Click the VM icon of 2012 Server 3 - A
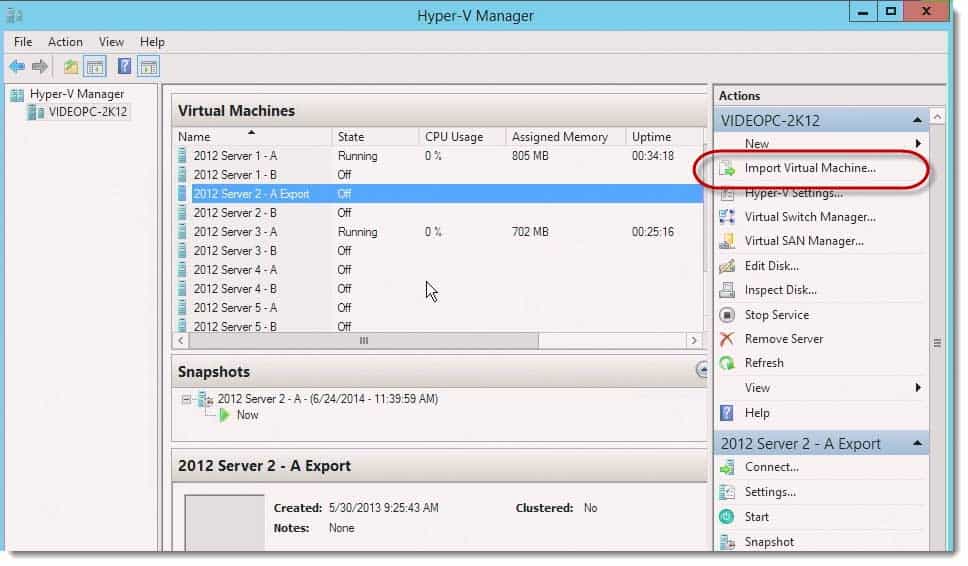Viewport: 968px width, 566px height. coord(182,231)
